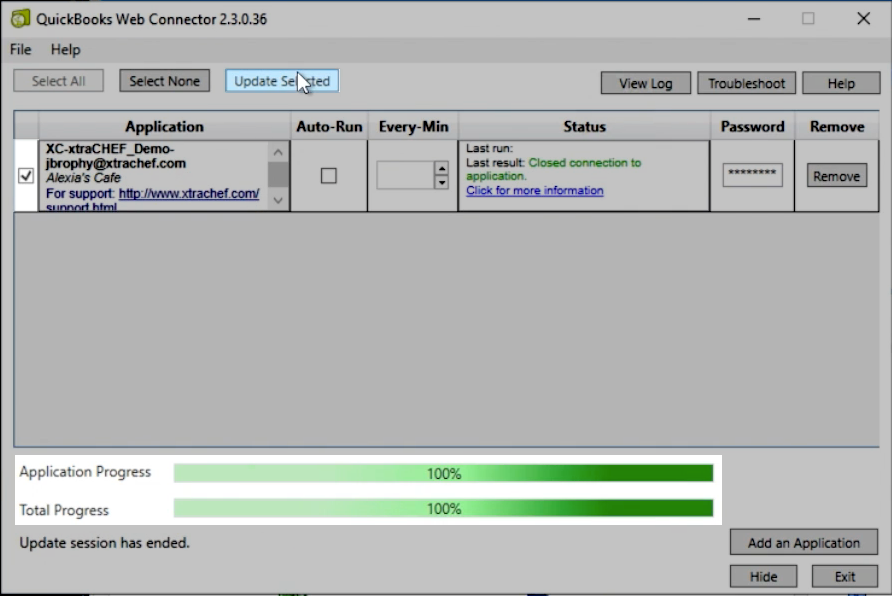Open the View Log window
Image resolution: width=892 pixels, height=596 pixels.
[x=645, y=83]
